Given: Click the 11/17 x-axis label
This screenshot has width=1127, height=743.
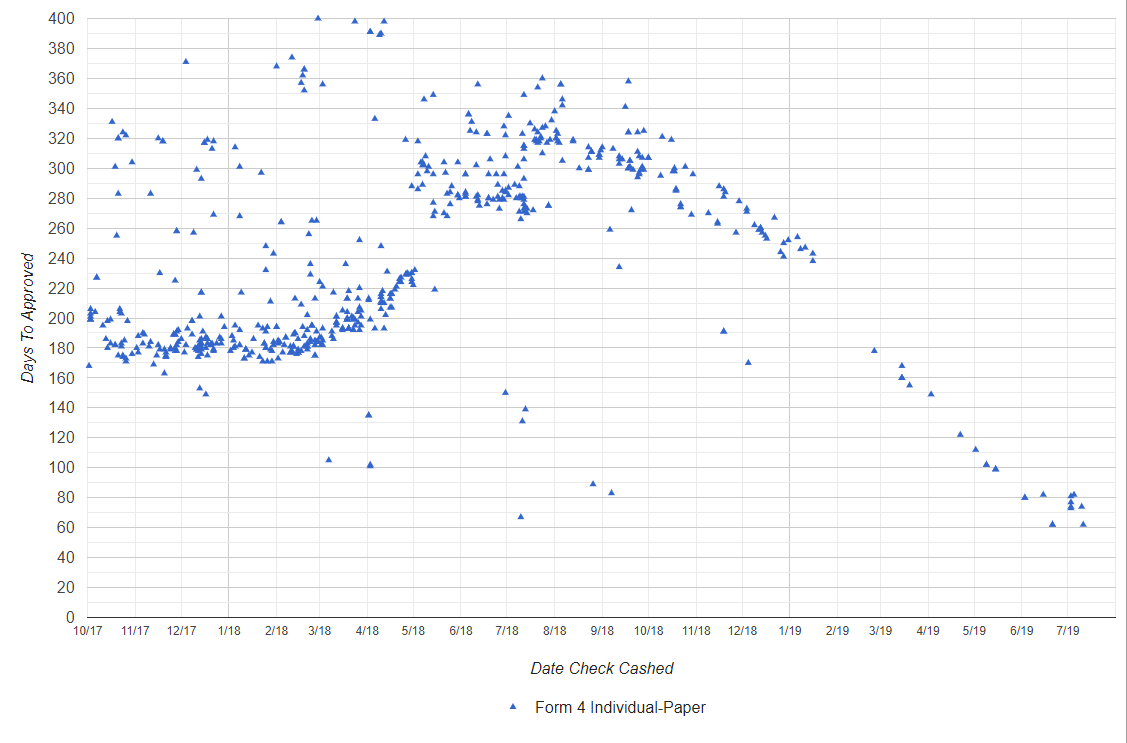Looking at the screenshot, I should [x=135, y=631].
